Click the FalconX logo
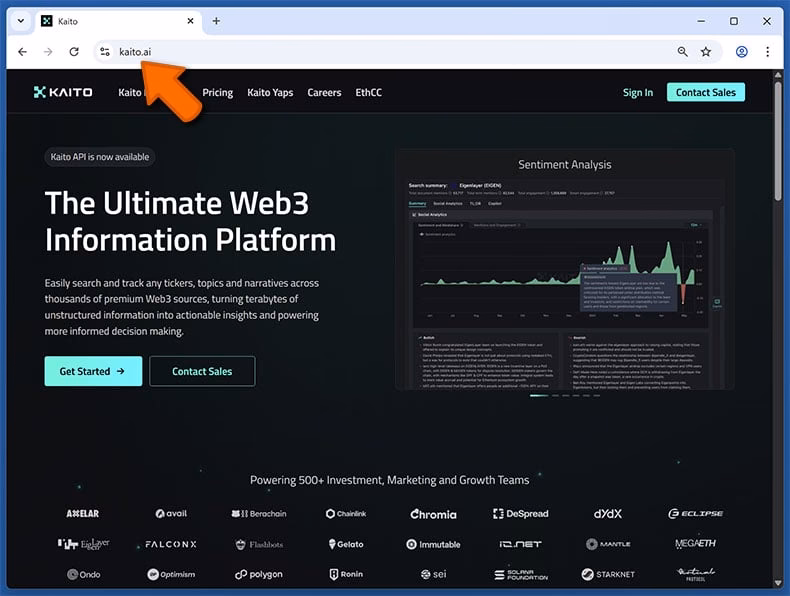This screenshot has height=596, width=790. [171, 544]
